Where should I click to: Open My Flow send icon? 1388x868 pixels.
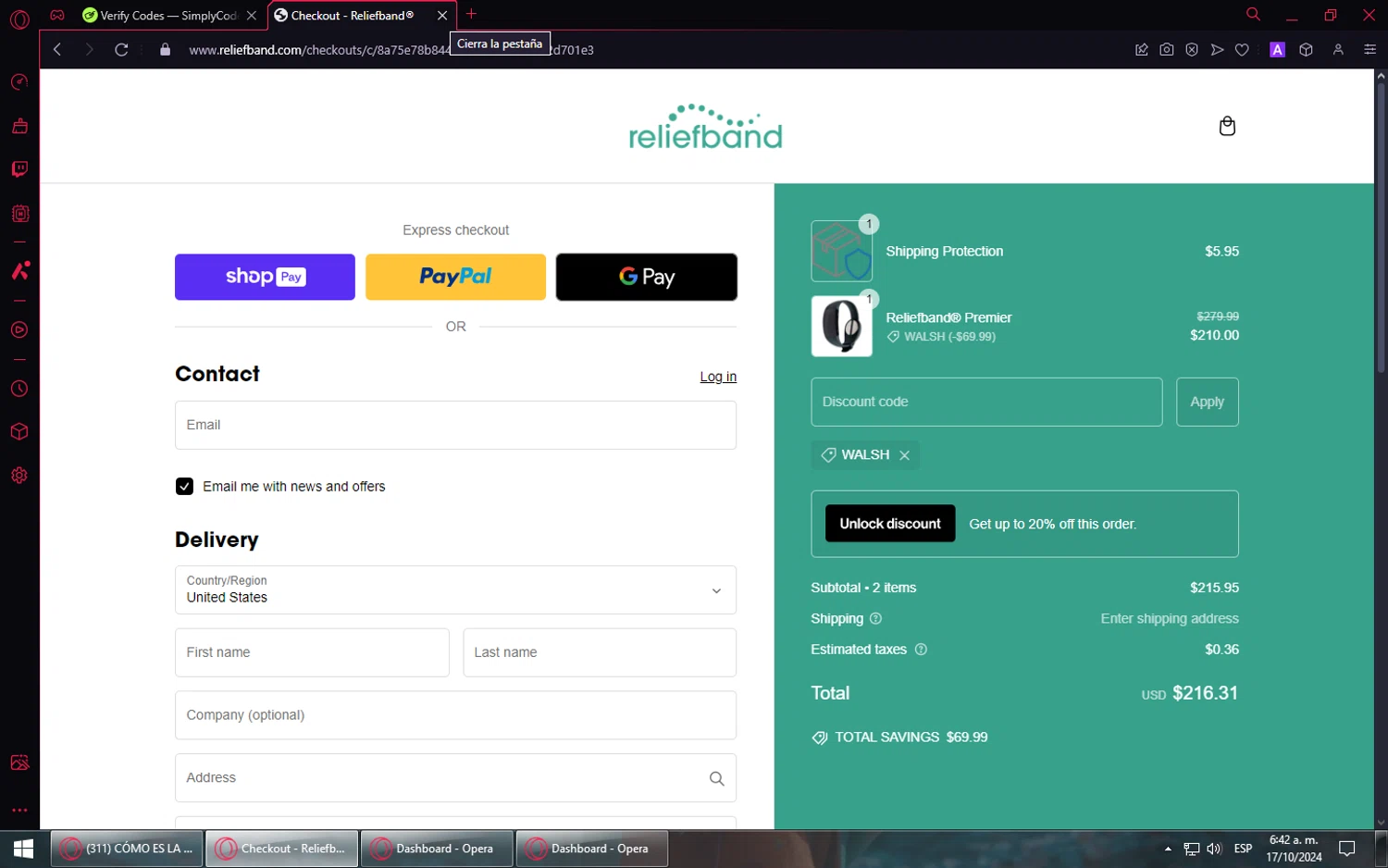tap(1217, 50)
